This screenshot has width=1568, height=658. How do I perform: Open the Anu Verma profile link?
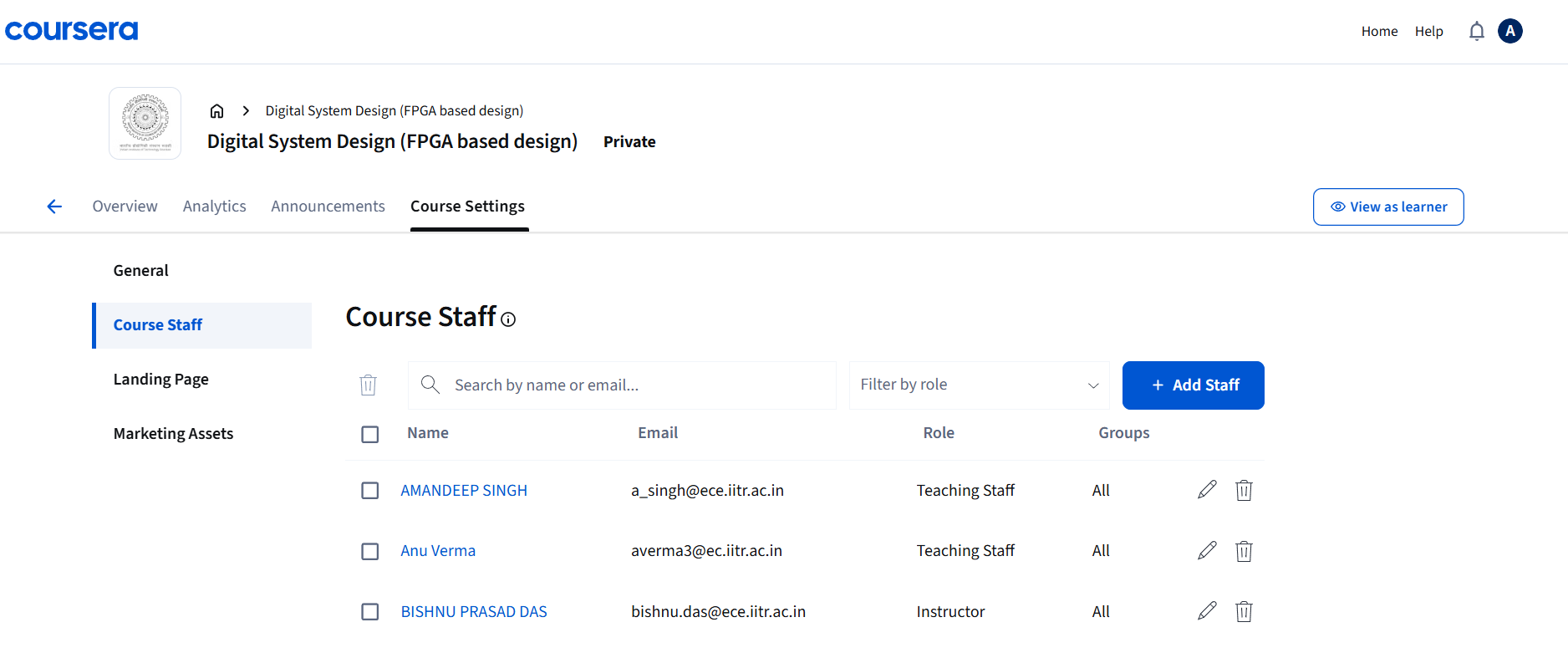point(438,551)
